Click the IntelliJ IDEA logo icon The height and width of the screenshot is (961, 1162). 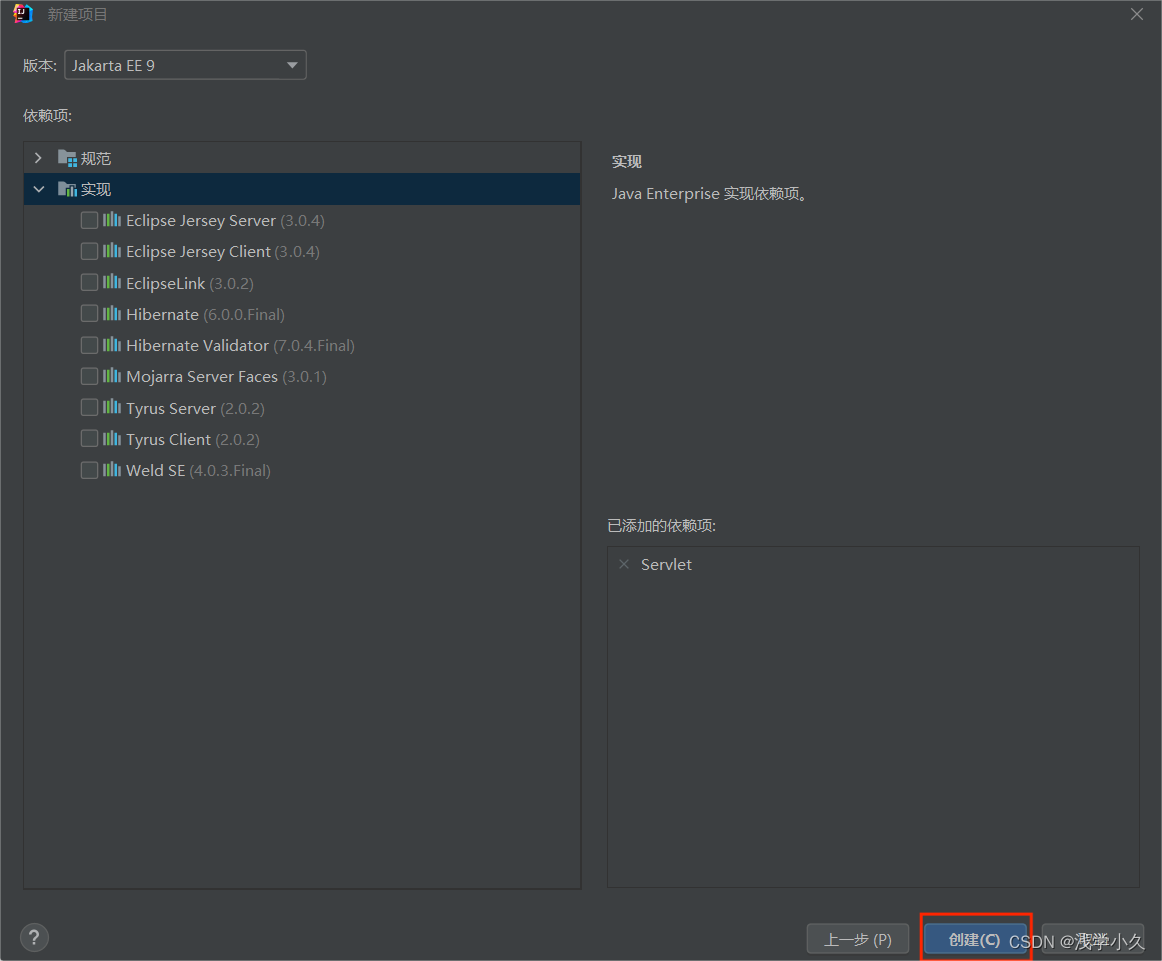(23, 14)
